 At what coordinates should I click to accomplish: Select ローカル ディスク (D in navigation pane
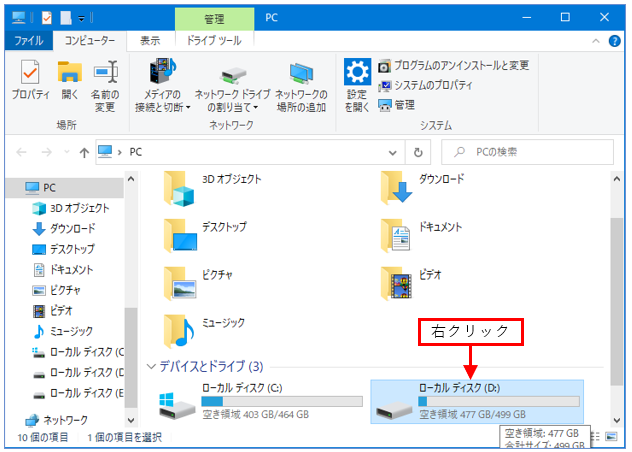[x=78, y=373]
